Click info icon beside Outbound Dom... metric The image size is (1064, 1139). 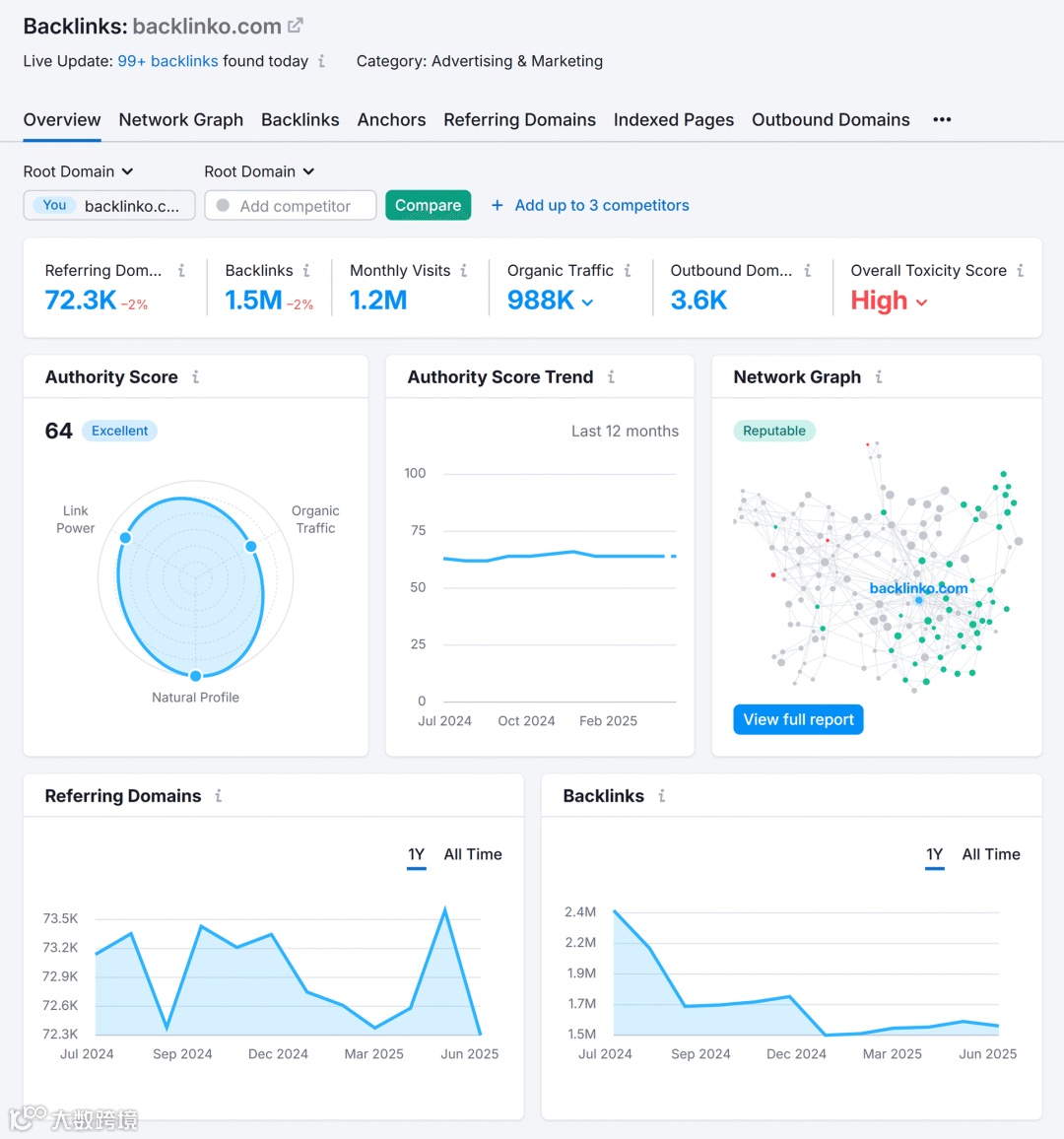(808, 270)
